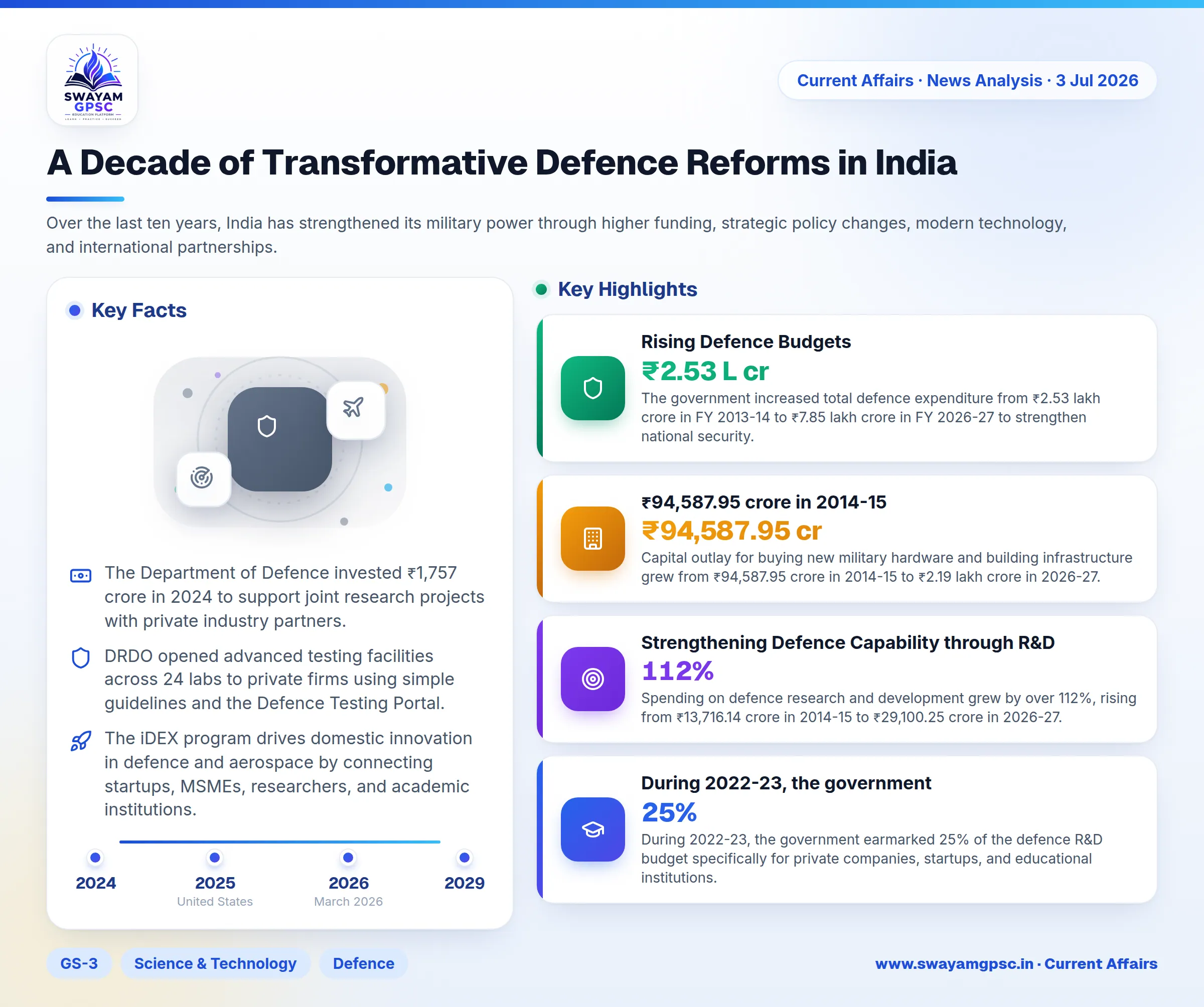Click the DRDO testing facilities fact text
This screenshot has width=1204, height=1007.
(279, 679)
